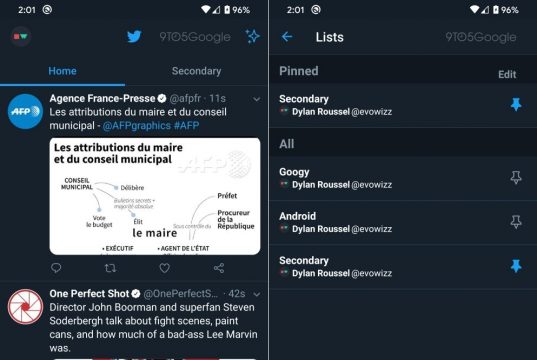Viewport: 537px width, 360px height.
Task: Open the AFP infographic image
Action: coord(155,196)
